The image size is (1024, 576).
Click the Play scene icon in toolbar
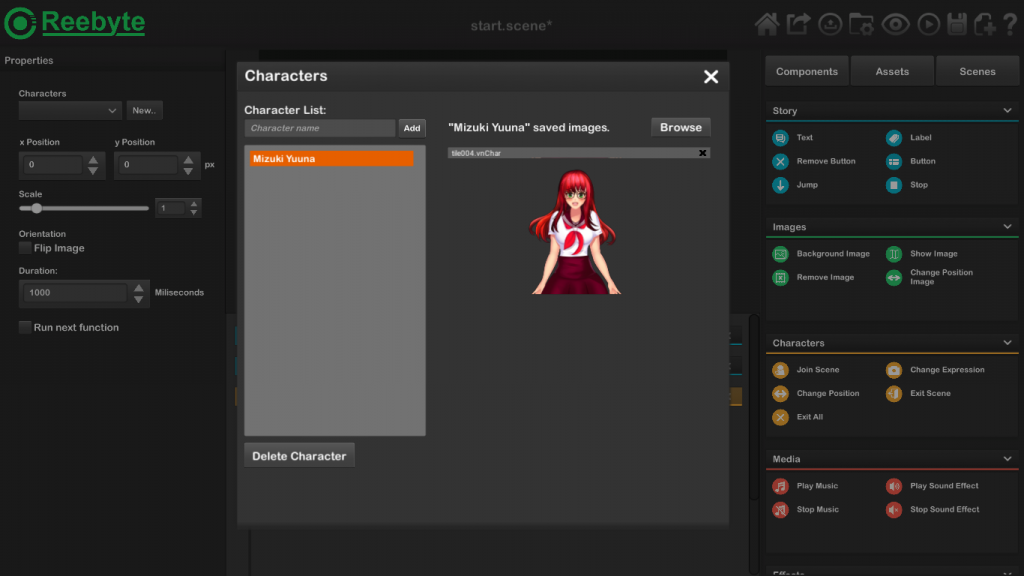point(928,24)
